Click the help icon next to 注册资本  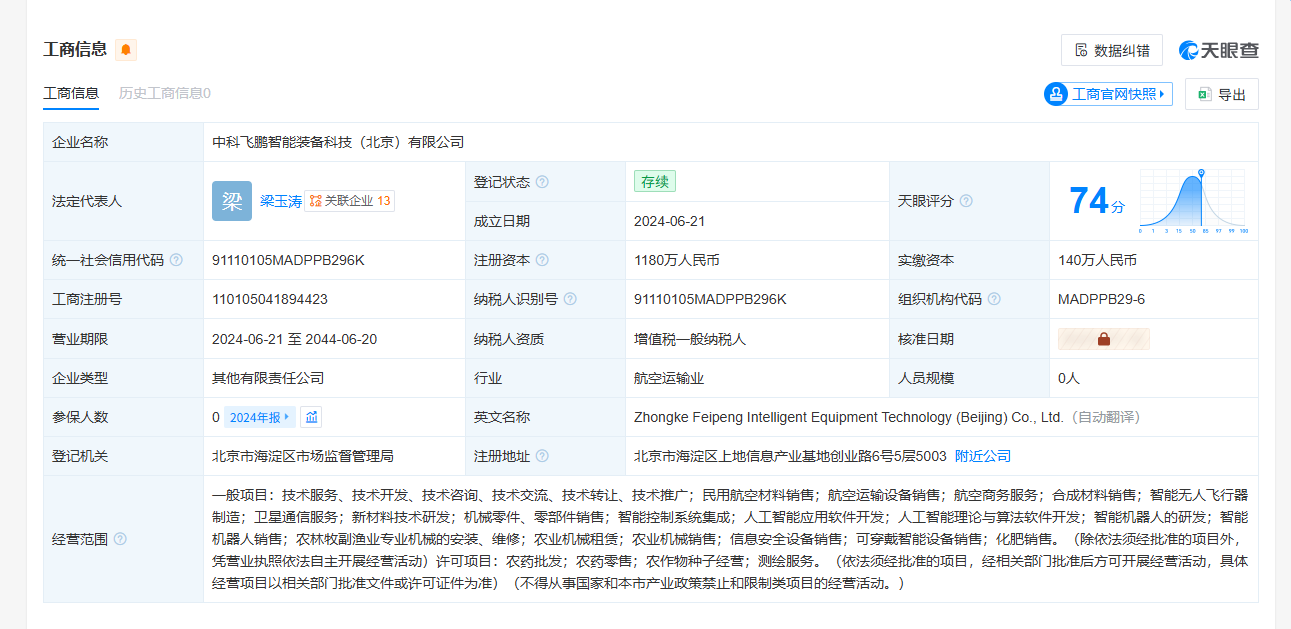(542, 260)
